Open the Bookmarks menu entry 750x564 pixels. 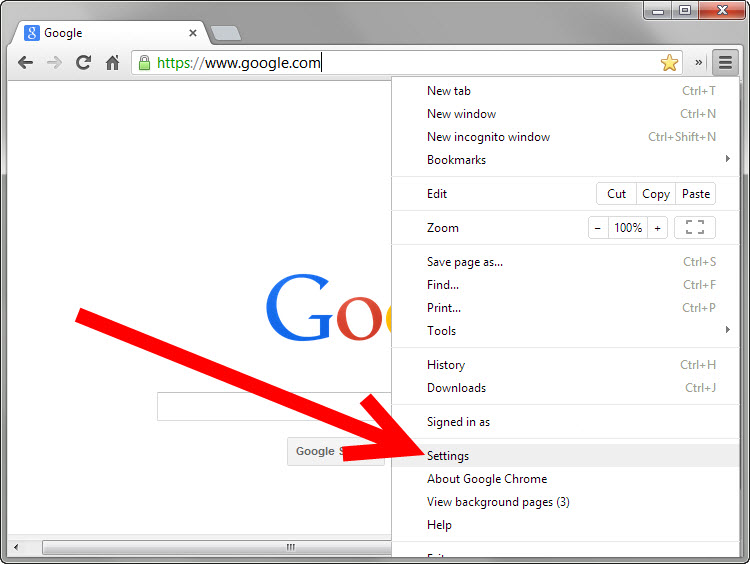566,160
